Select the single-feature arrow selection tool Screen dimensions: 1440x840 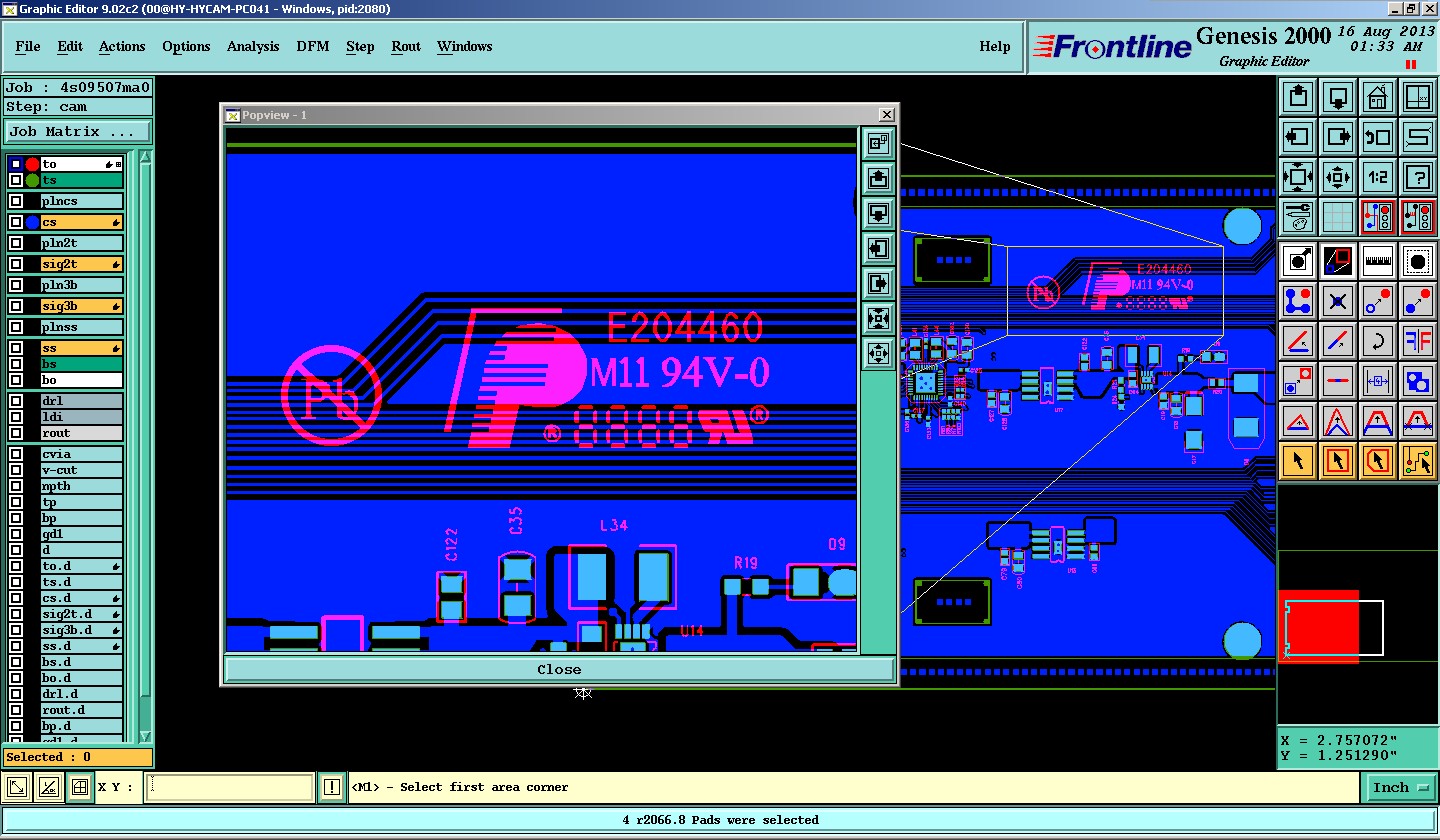tap(1298, 461)
